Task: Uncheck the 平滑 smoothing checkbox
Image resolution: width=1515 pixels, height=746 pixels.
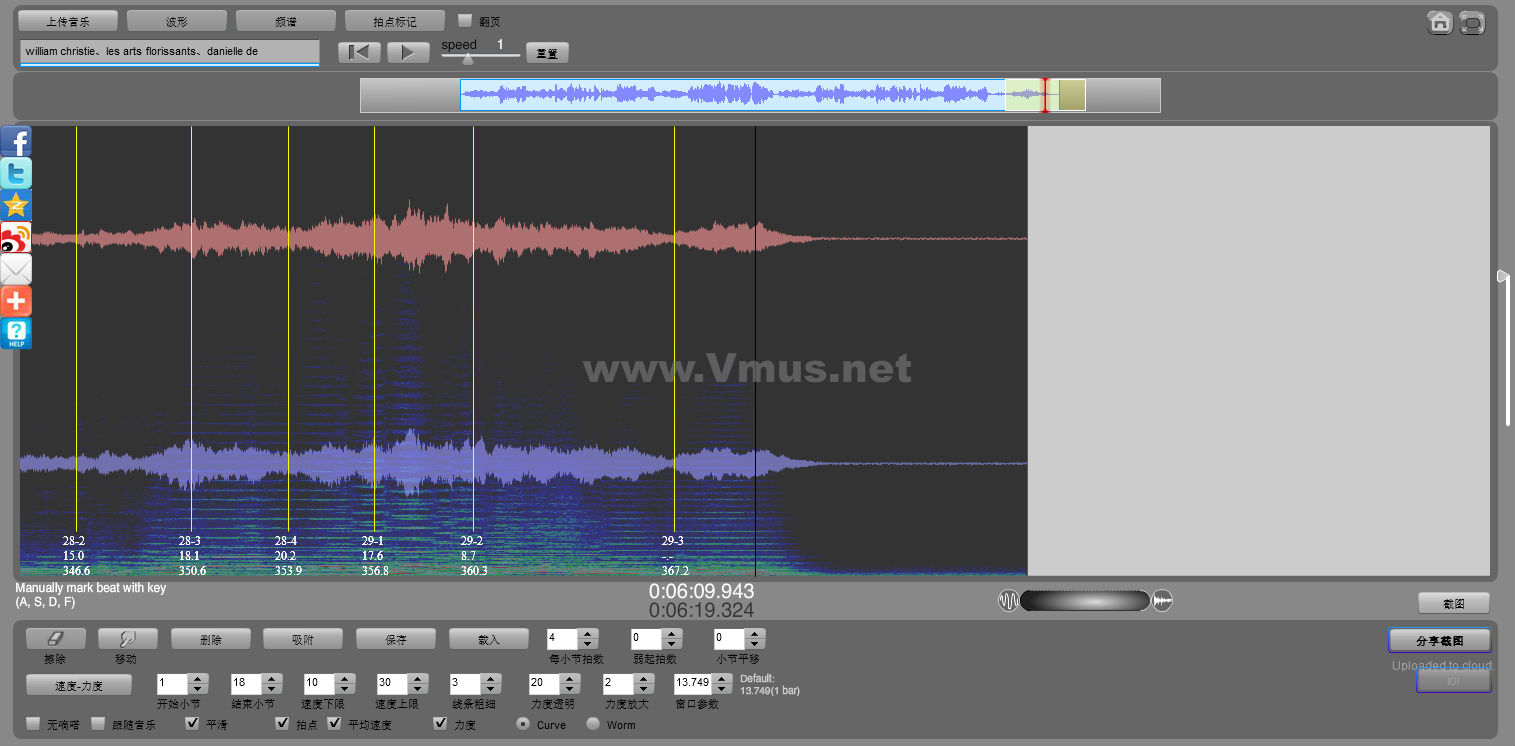Action: pyautogui.click(x=193, y=724)
